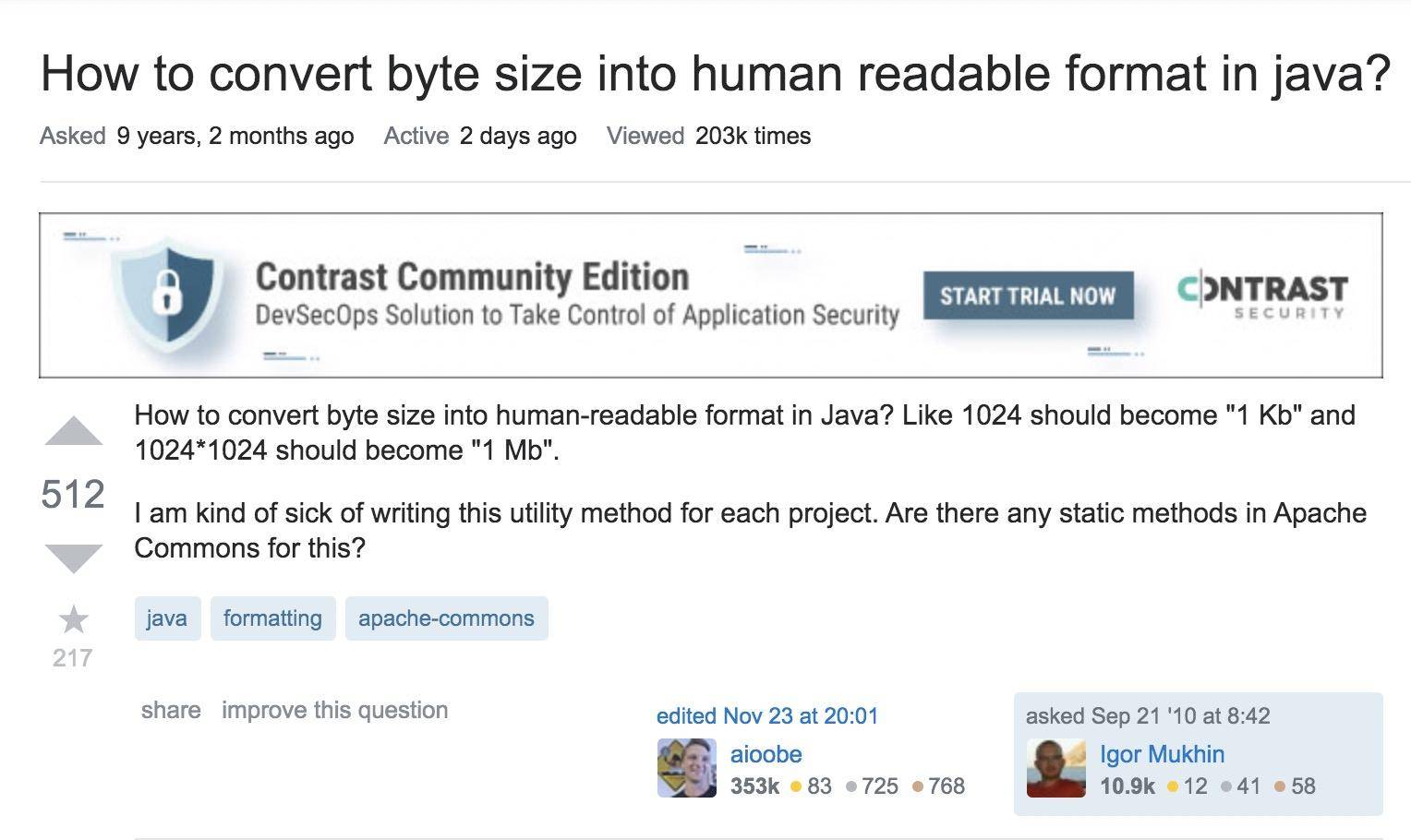Downvote the question with the down arrow

(73, 557)
